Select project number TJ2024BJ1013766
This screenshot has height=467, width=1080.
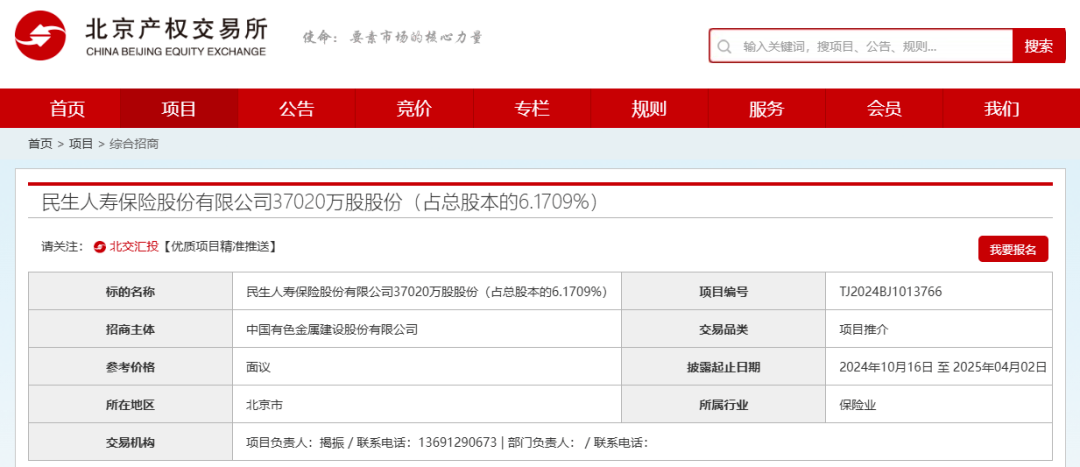coord(891,291)
